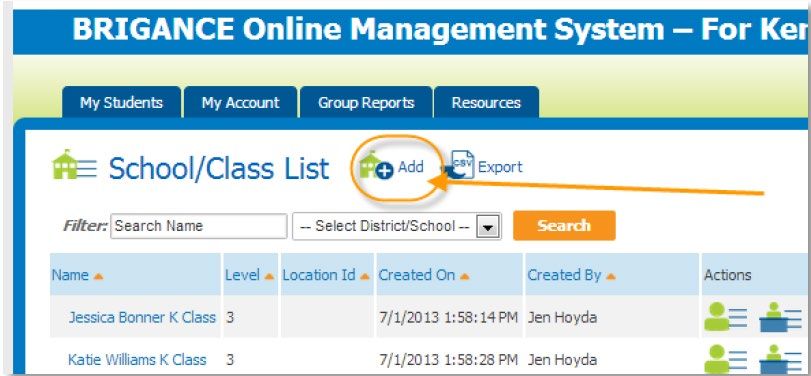Image resolution: width=811 pixels, height=376 pixels.
Task: Open student list icon for Jessica Bonner K Class
Action: tap(726, 317)
